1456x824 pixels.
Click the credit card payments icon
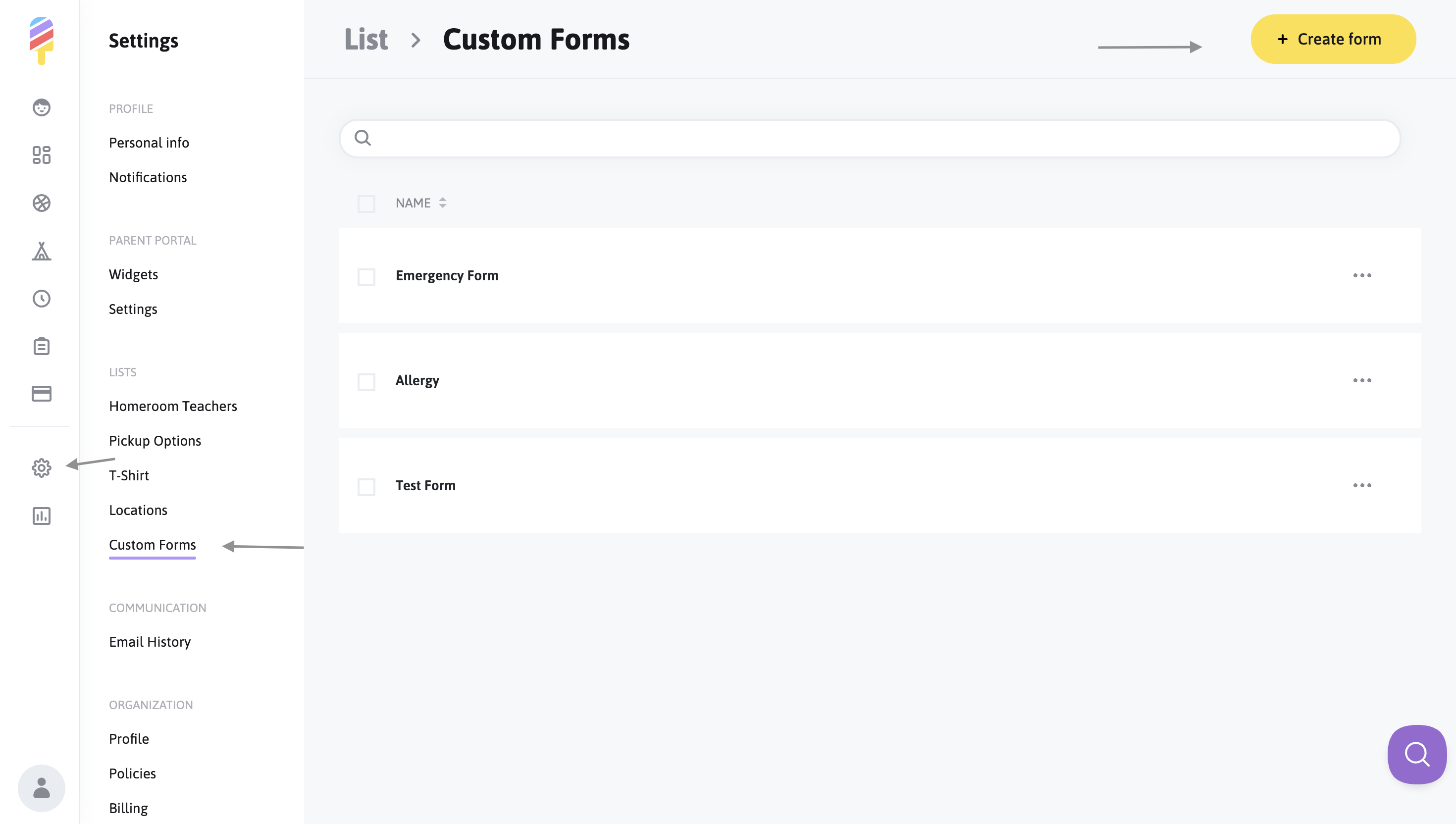pyautogui.click(x=41, y=394)
